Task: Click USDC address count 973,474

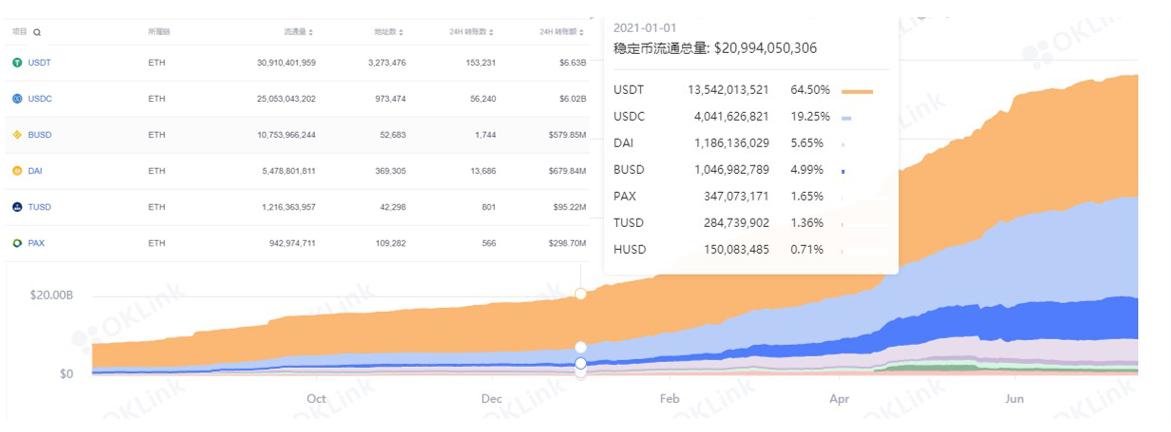Action: pos(391,99)
